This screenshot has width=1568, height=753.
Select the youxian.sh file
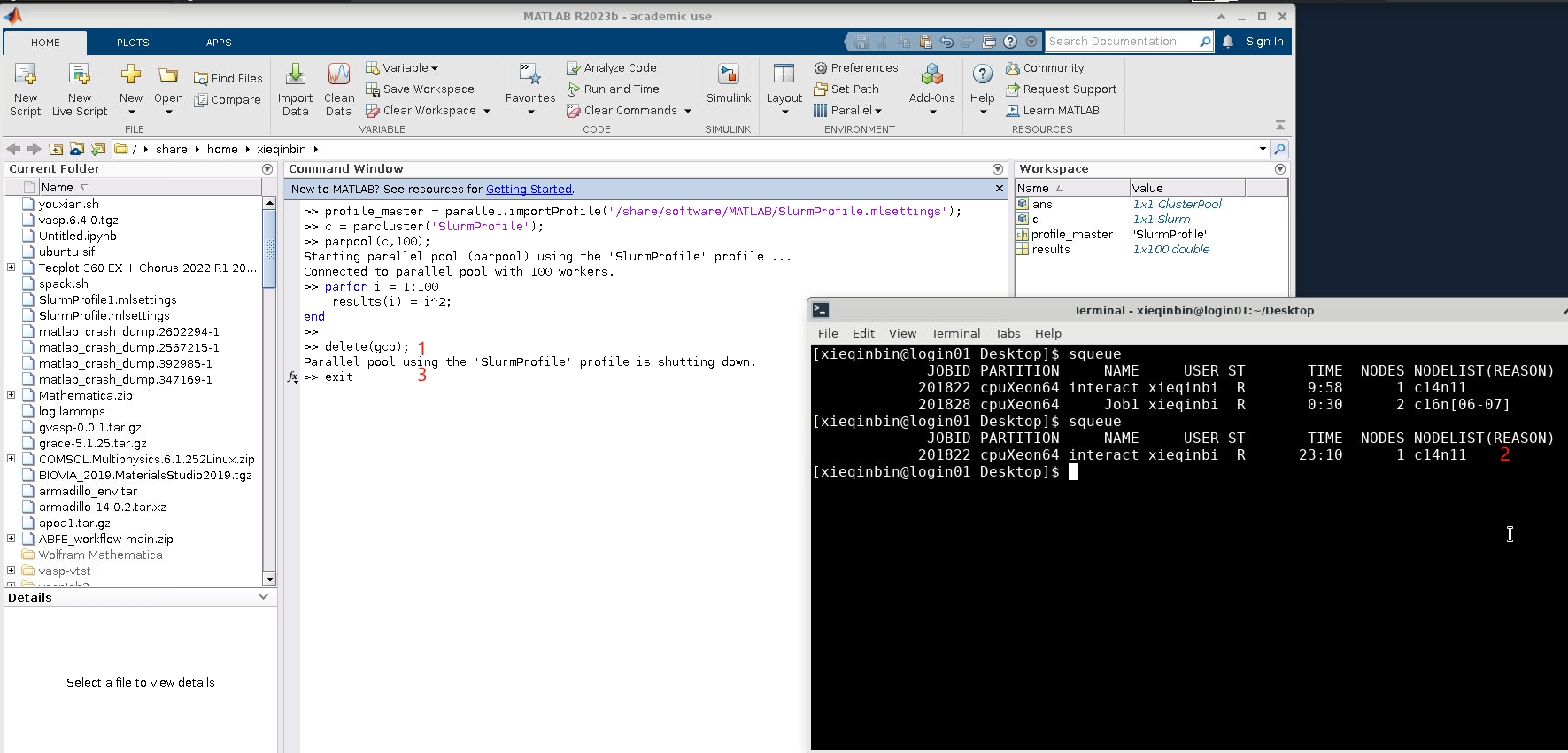(68, 204)
